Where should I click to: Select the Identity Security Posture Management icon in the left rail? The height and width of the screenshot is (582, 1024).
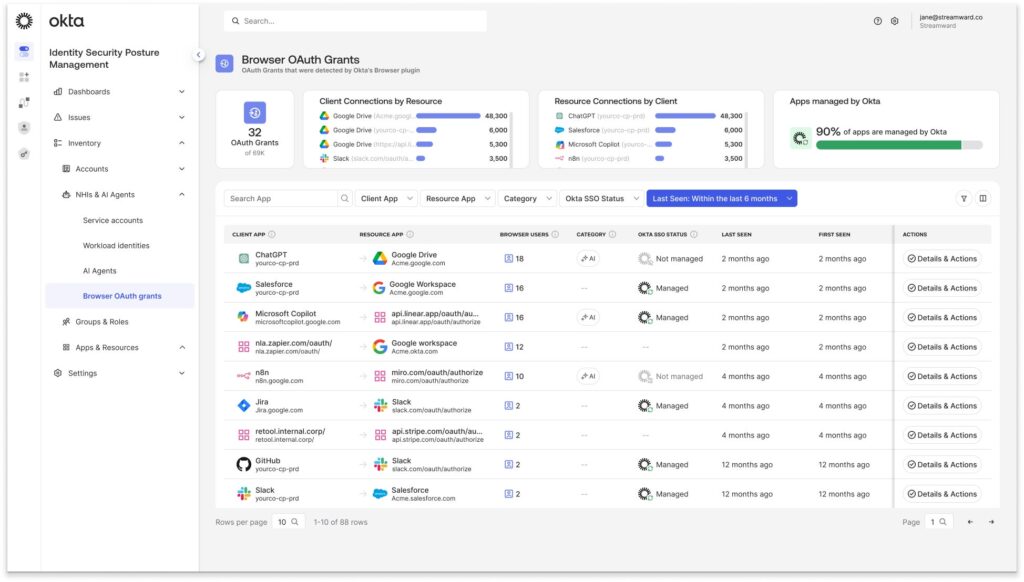click(x=22, y=49)
